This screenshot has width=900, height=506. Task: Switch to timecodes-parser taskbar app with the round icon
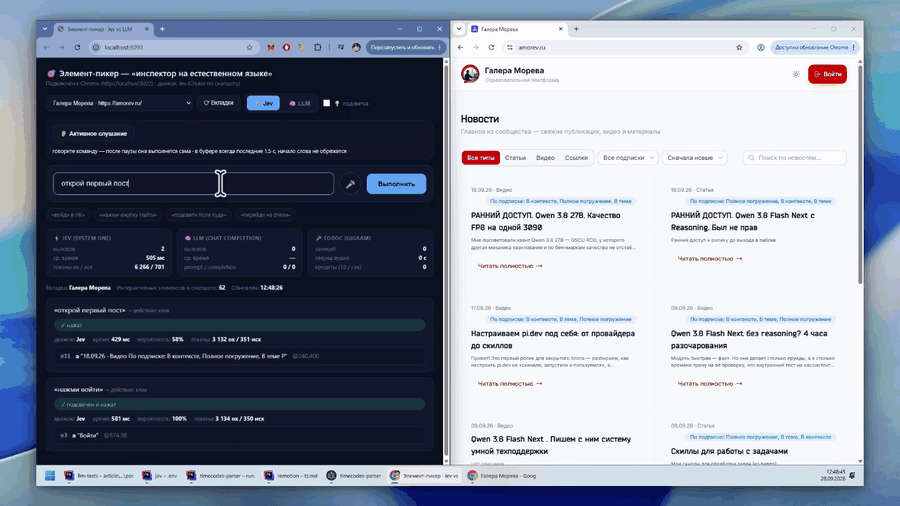pyautogui.click(x=354, y=476)
